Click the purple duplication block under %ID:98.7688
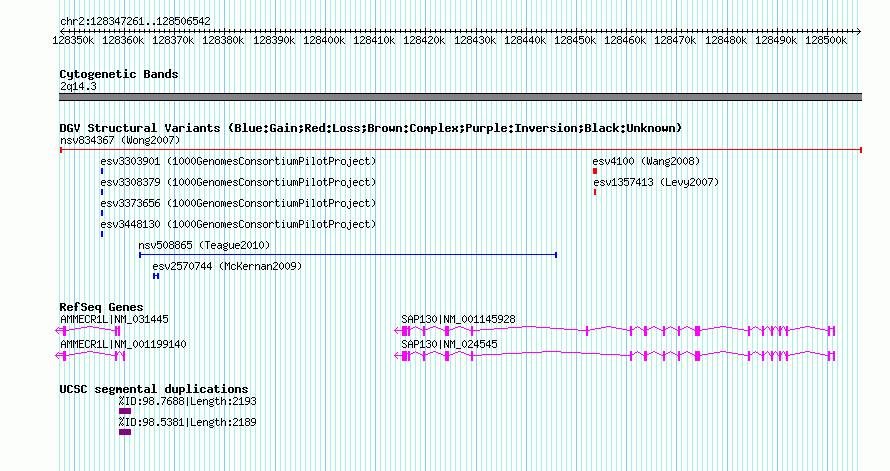The width and height of the screenshot is (890, 471). tap(125, 411)
